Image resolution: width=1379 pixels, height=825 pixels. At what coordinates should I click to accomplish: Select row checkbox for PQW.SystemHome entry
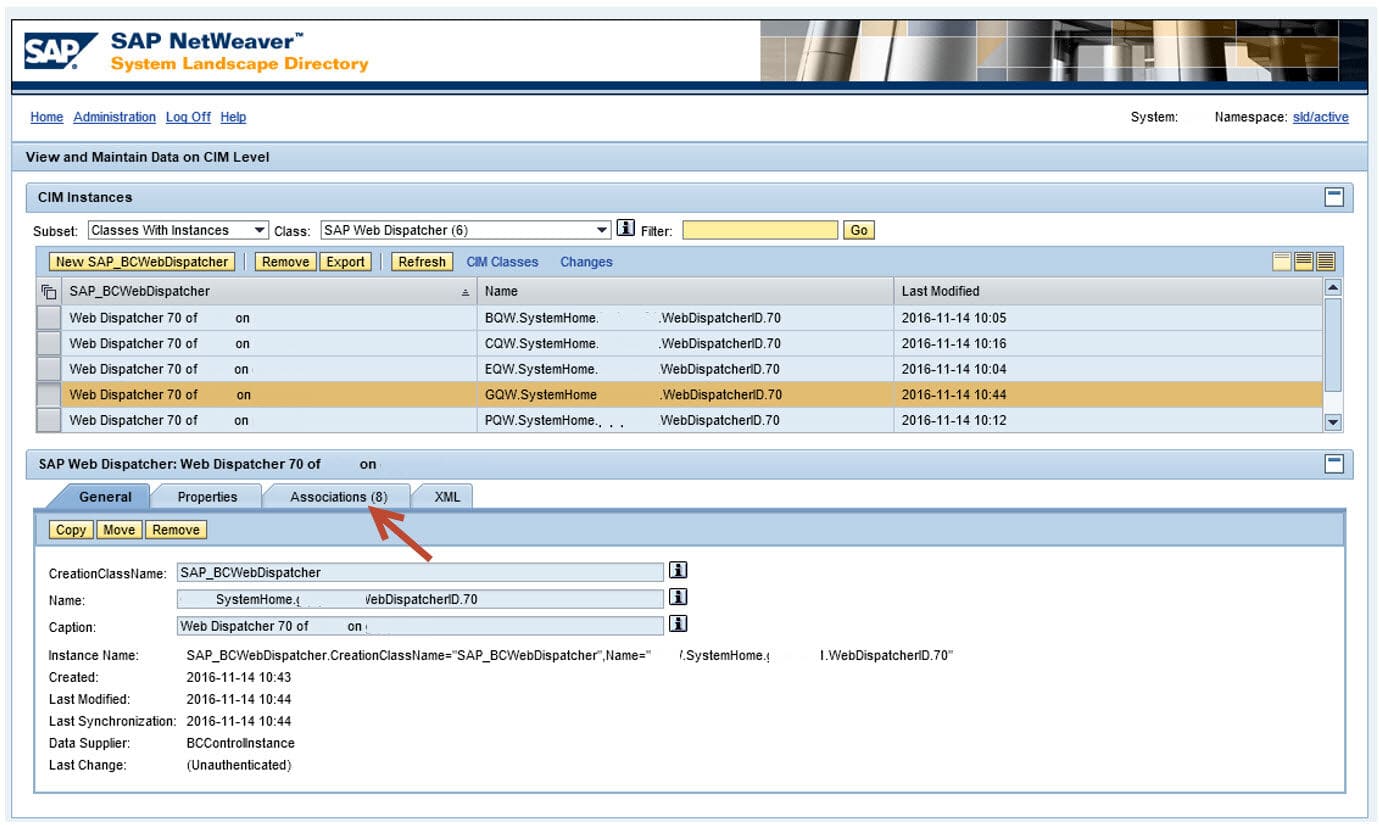[x=48, y=421]
